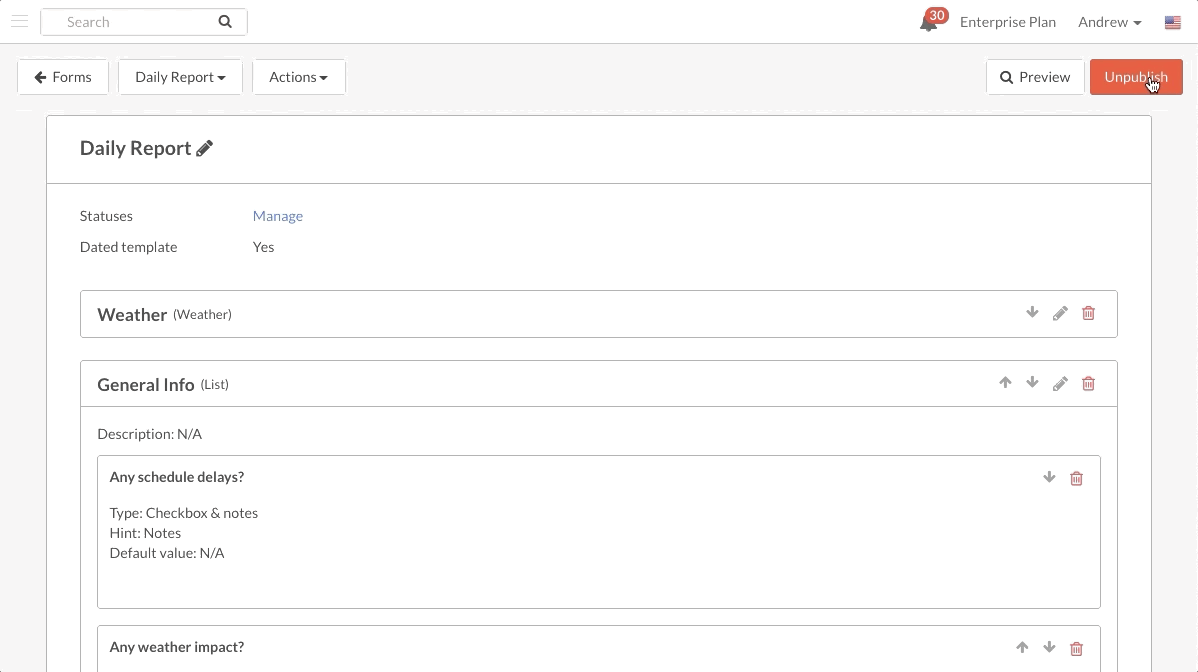
Task: Open the notifications bell with 30 badge
Action: pyautogui.click(x=932, y=21)
